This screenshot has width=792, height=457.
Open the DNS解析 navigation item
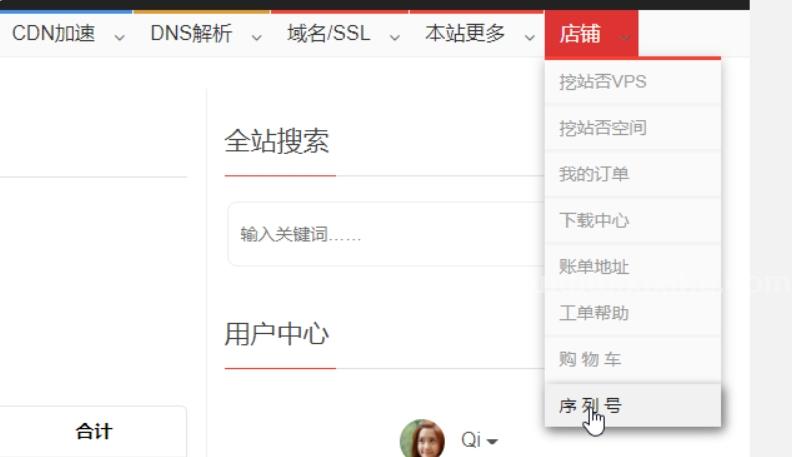point(191,34)
